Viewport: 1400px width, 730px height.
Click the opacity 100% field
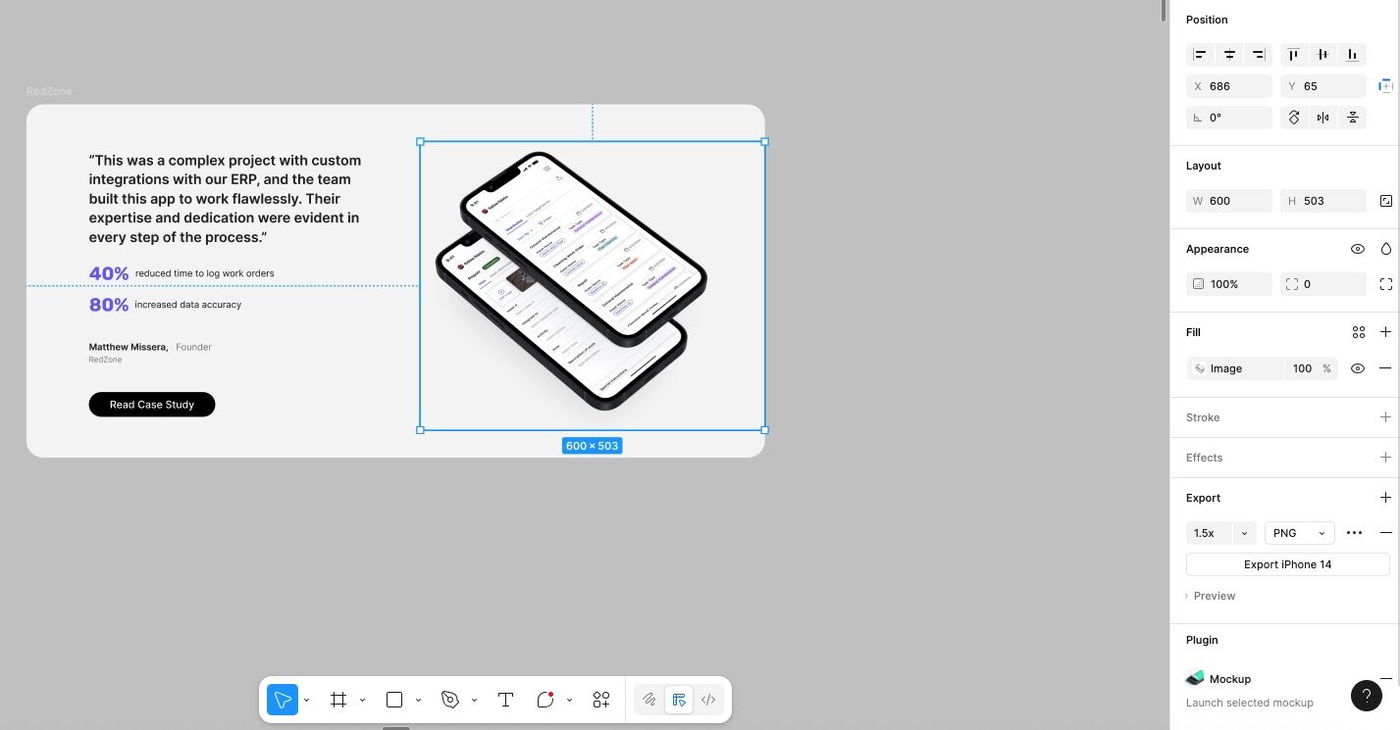coord(1229,284)
